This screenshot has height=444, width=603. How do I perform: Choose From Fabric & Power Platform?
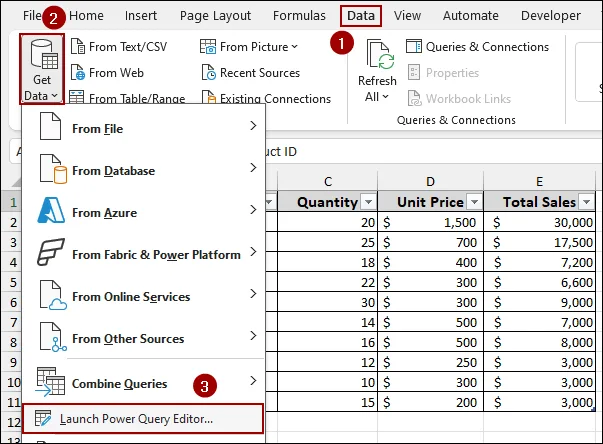pos(143,253)
